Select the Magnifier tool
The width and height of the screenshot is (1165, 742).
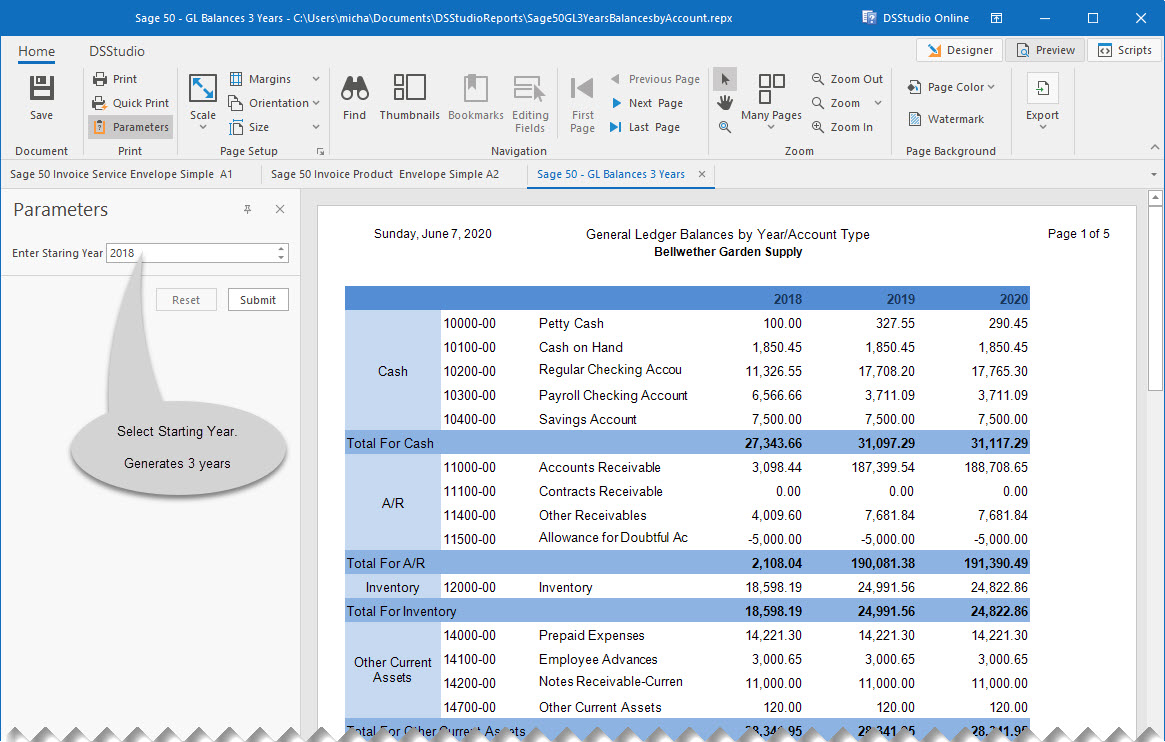725,127
